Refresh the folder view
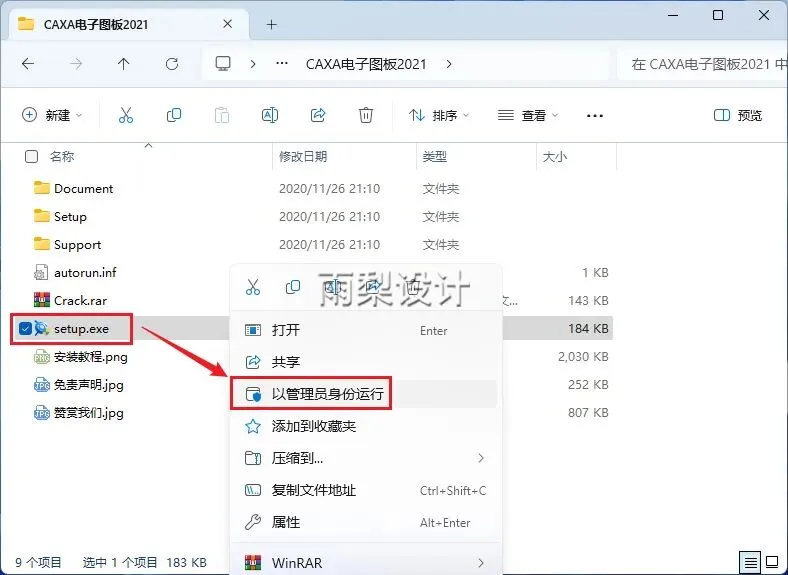This screenshot has width=788, height=575. 172,64
